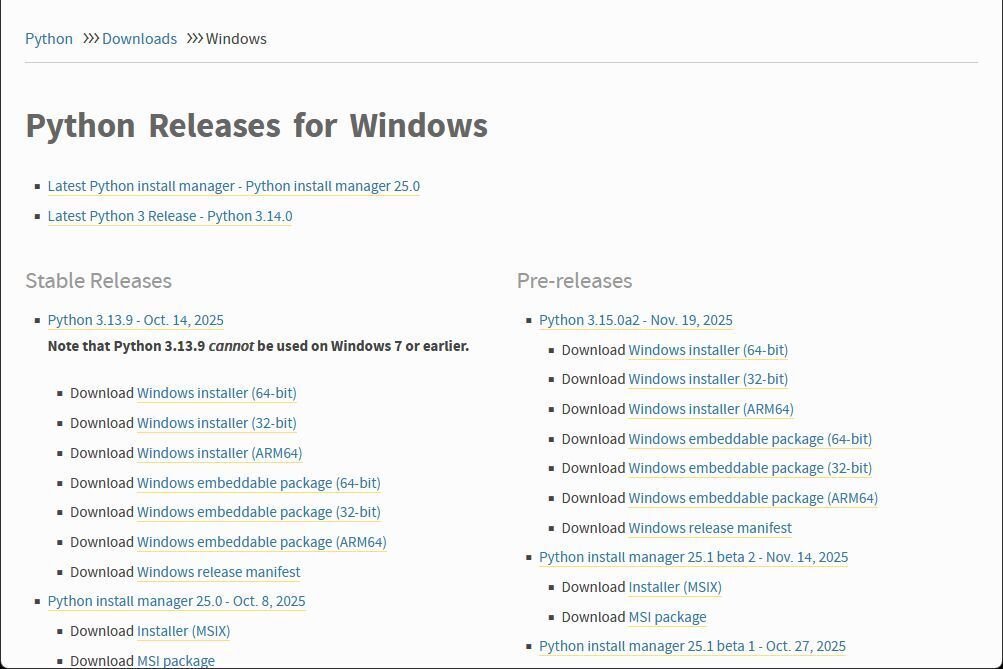Image resolution: width=1003 pixels, height=669 pixels.
Task: Open the Python install manager 25.0 page
Action: pyautogui.click(x=176, y=601)
